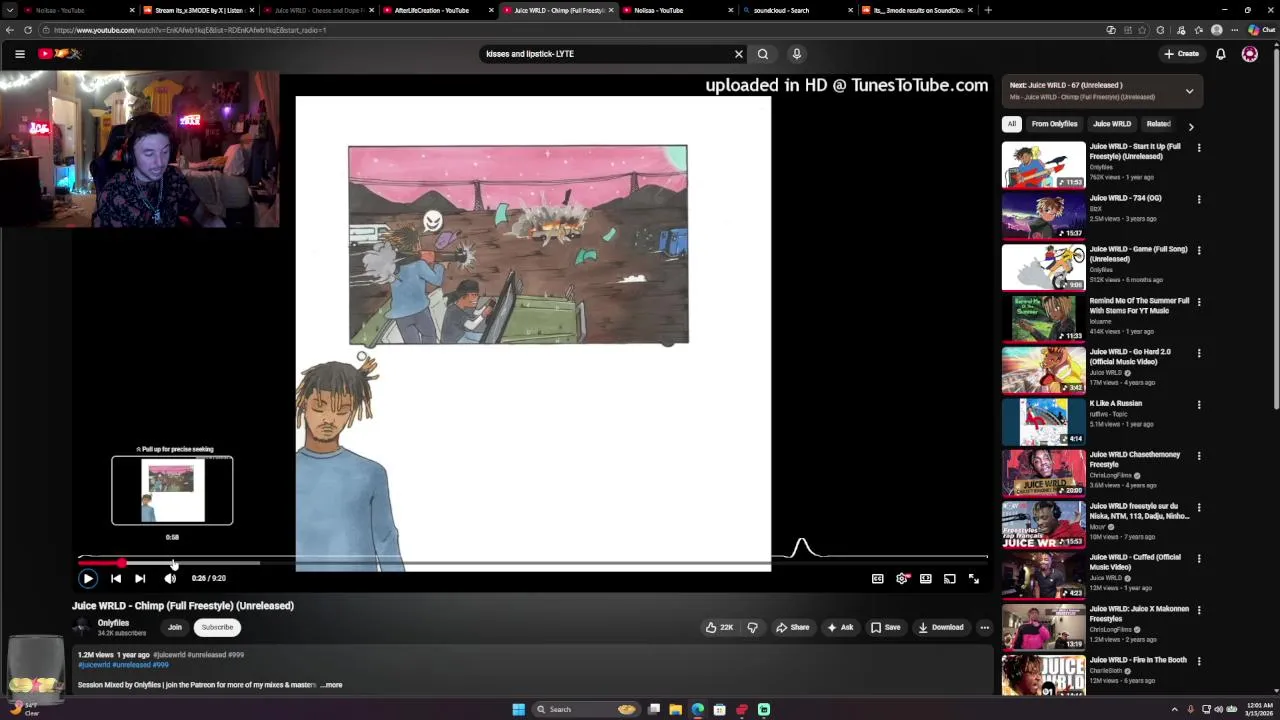Open options for Game (Full Song) Unreleased

(x=1199, y=250)
